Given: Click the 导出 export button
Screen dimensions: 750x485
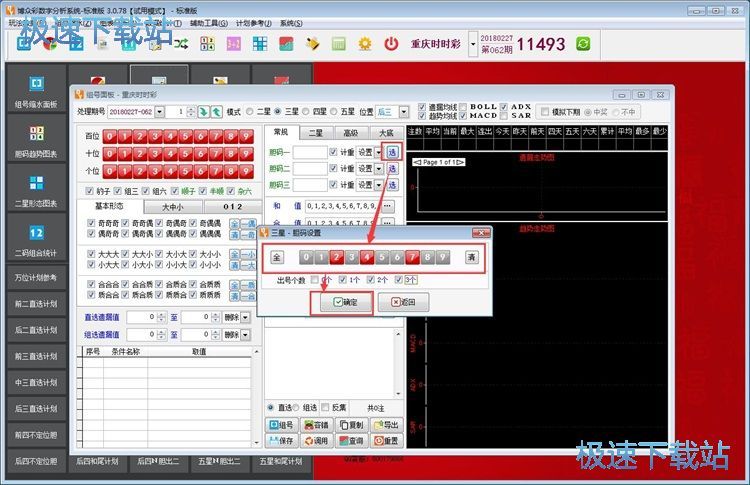Looking at the screenshot, I should (385, 424).
